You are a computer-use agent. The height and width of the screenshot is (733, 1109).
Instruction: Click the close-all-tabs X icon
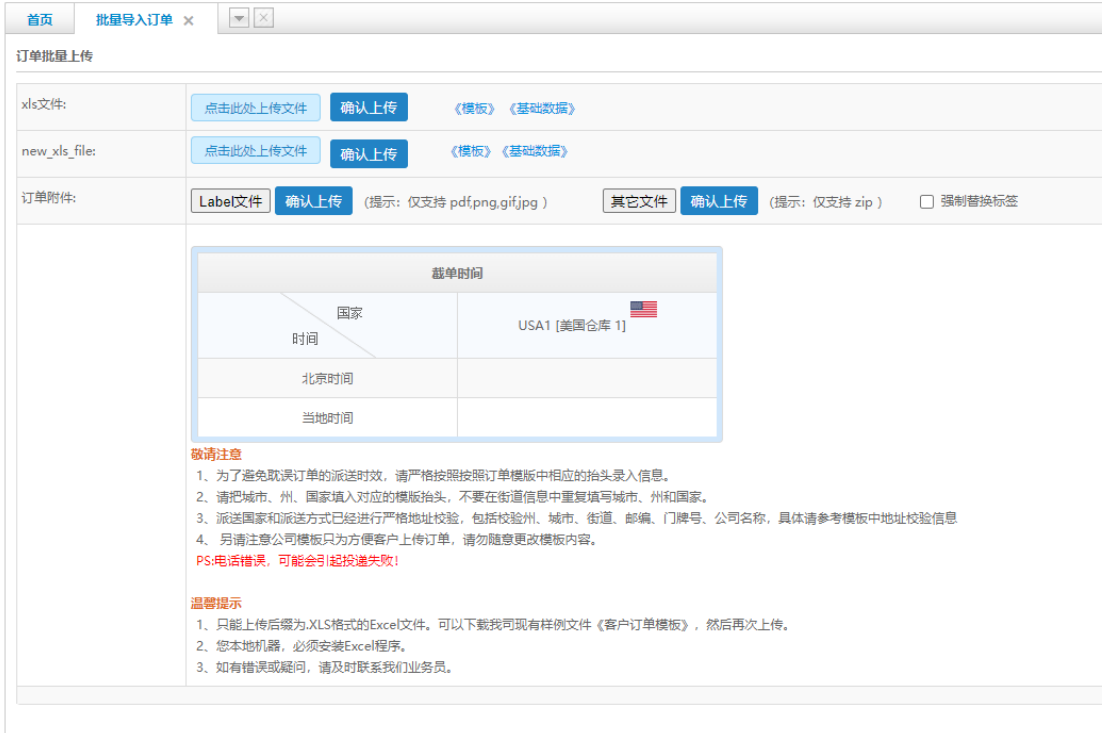click(x=263, y=19)
